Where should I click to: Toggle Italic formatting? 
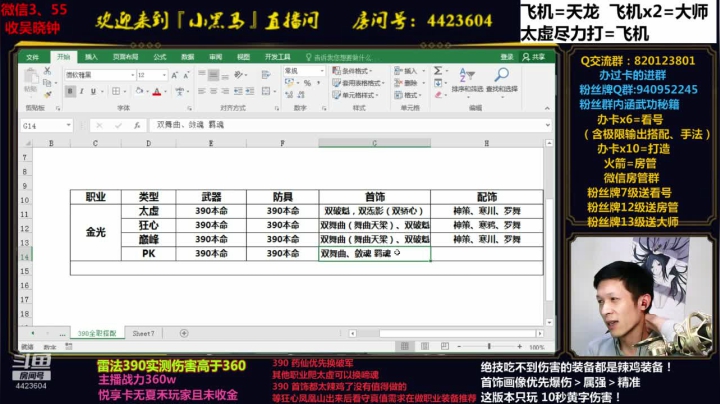[x=82, y=91]
